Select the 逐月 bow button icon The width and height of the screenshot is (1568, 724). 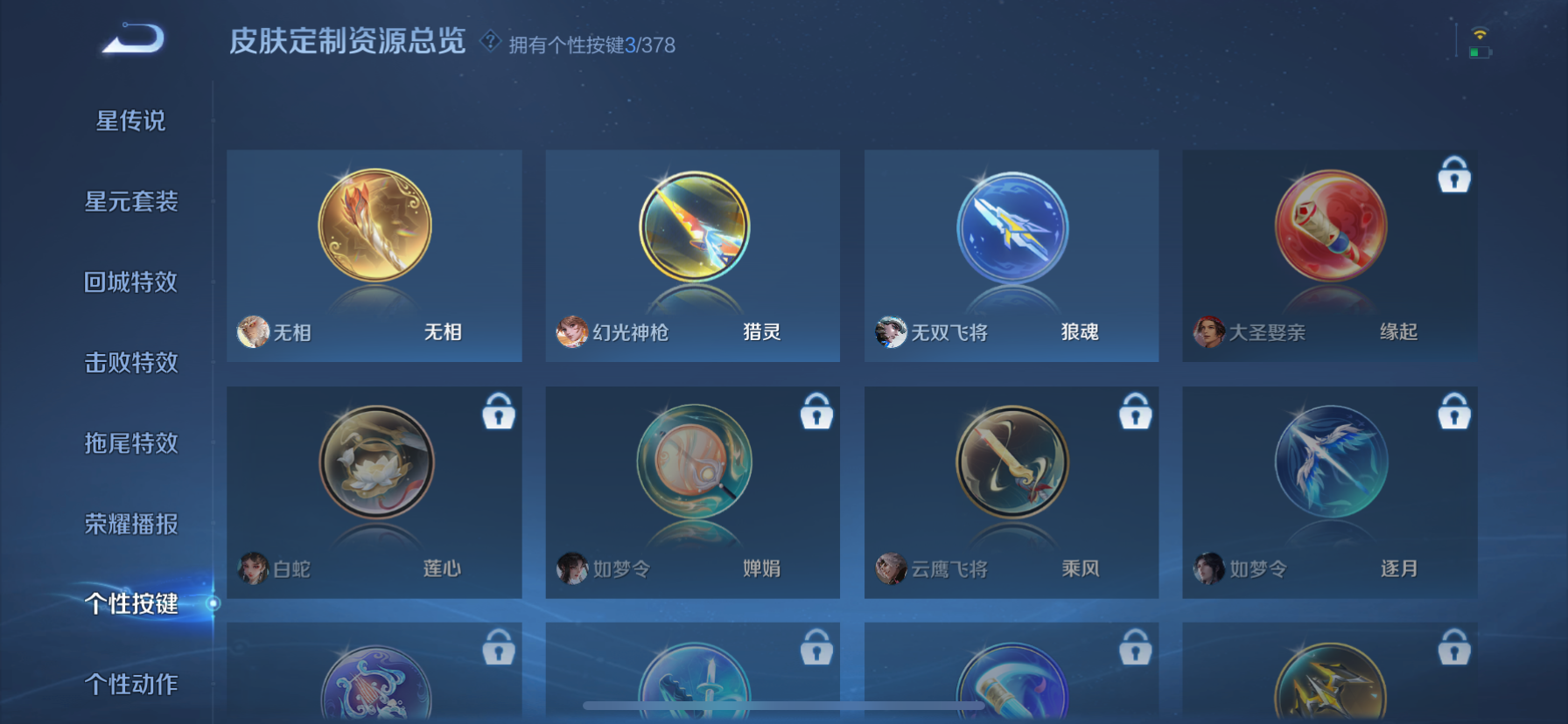1331,462
